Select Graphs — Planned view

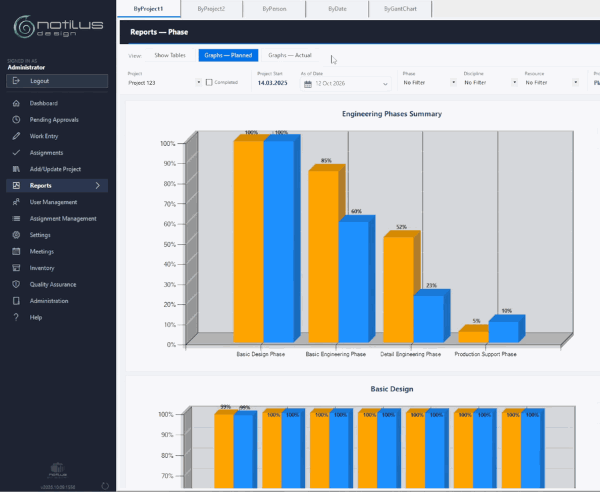(x=228, y=55)
